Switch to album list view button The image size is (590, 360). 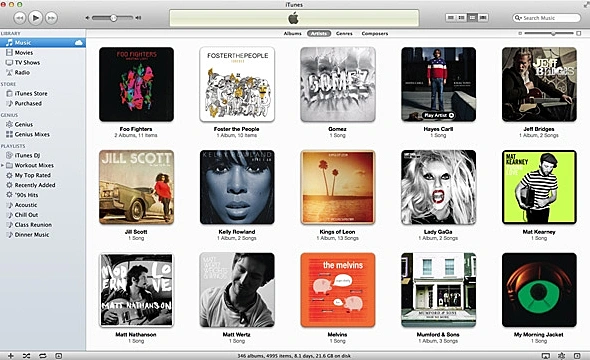click(461, 18)
